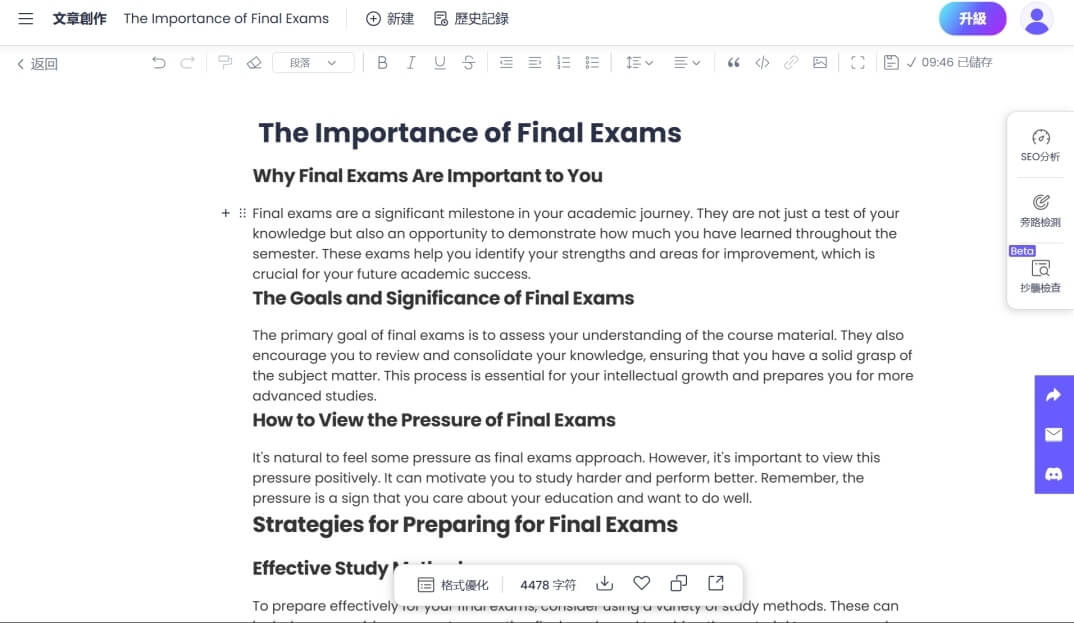Screen dimensions: 1074x623
Task: Click the share arrow icon
Action: [x=1053, y=395]
